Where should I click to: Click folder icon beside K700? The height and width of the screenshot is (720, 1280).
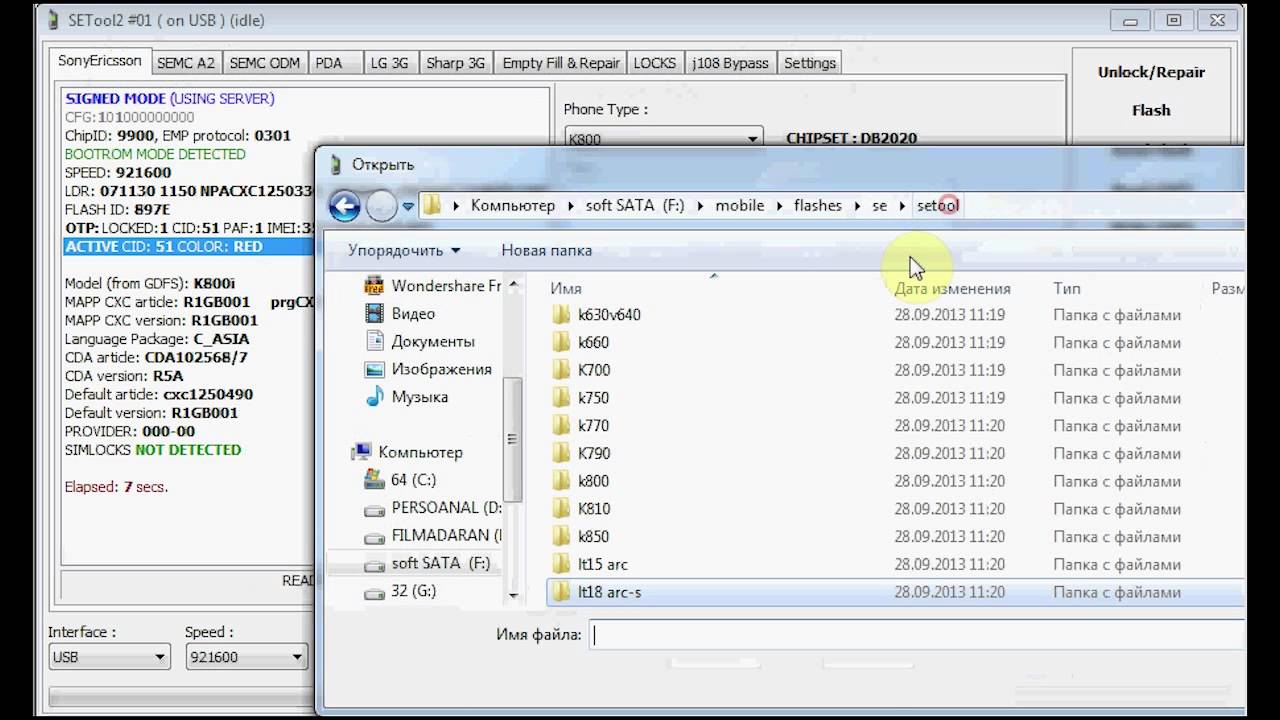point(561,370)
